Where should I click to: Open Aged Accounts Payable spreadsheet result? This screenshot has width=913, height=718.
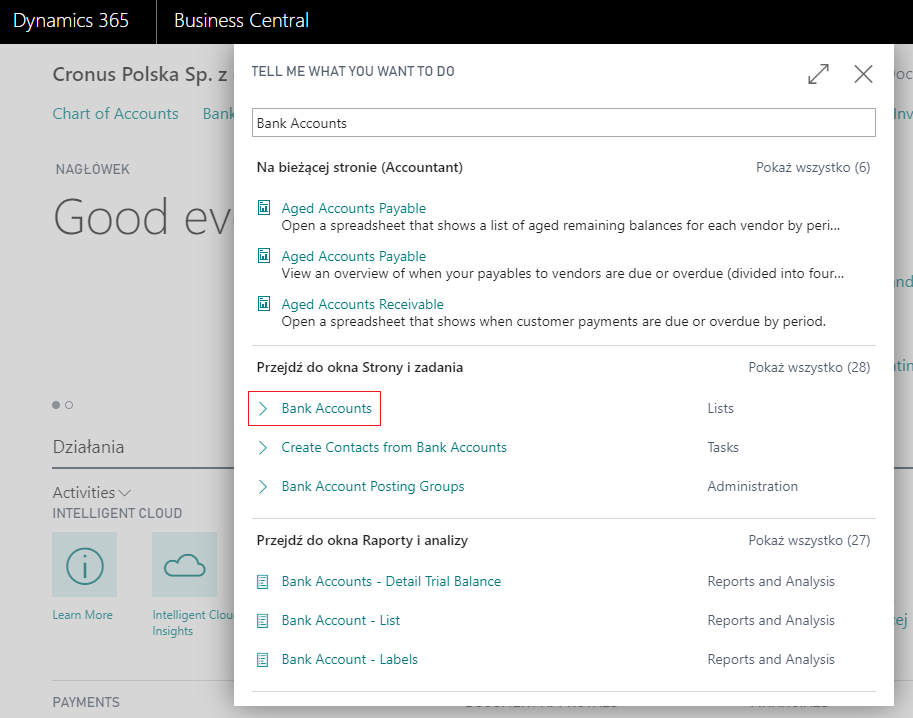pos(353,208)
